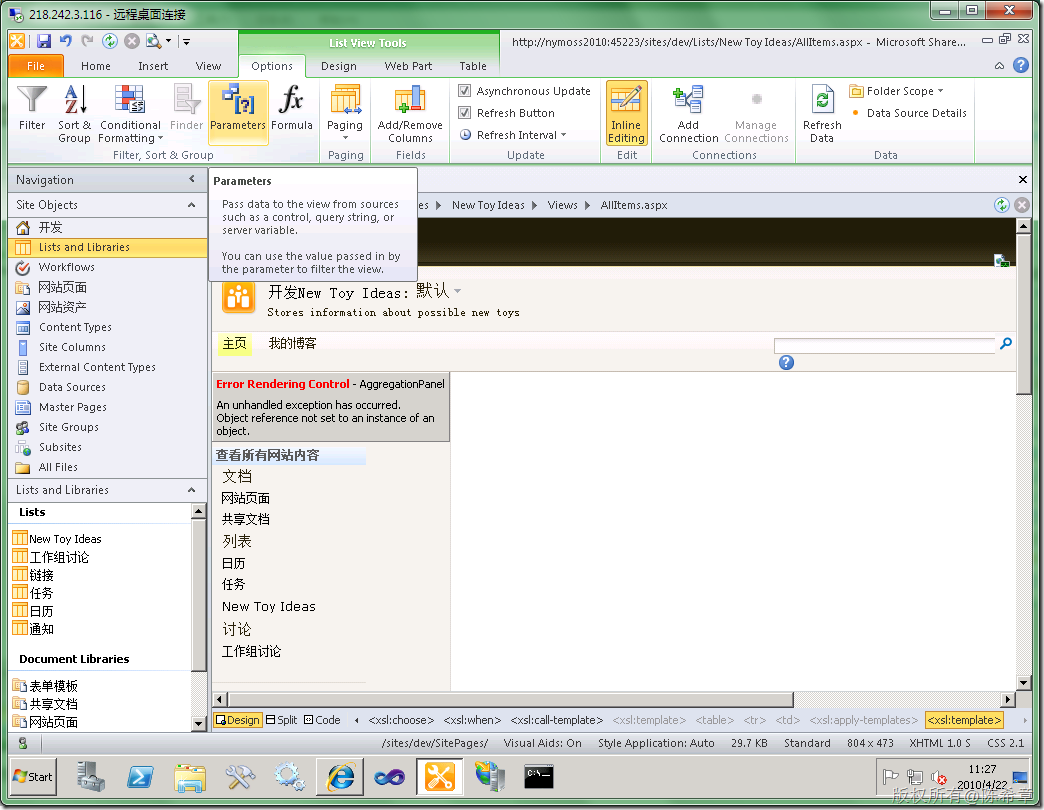Open Site Groups site object
1044x810 pixels.
click(x=69, y=427)
